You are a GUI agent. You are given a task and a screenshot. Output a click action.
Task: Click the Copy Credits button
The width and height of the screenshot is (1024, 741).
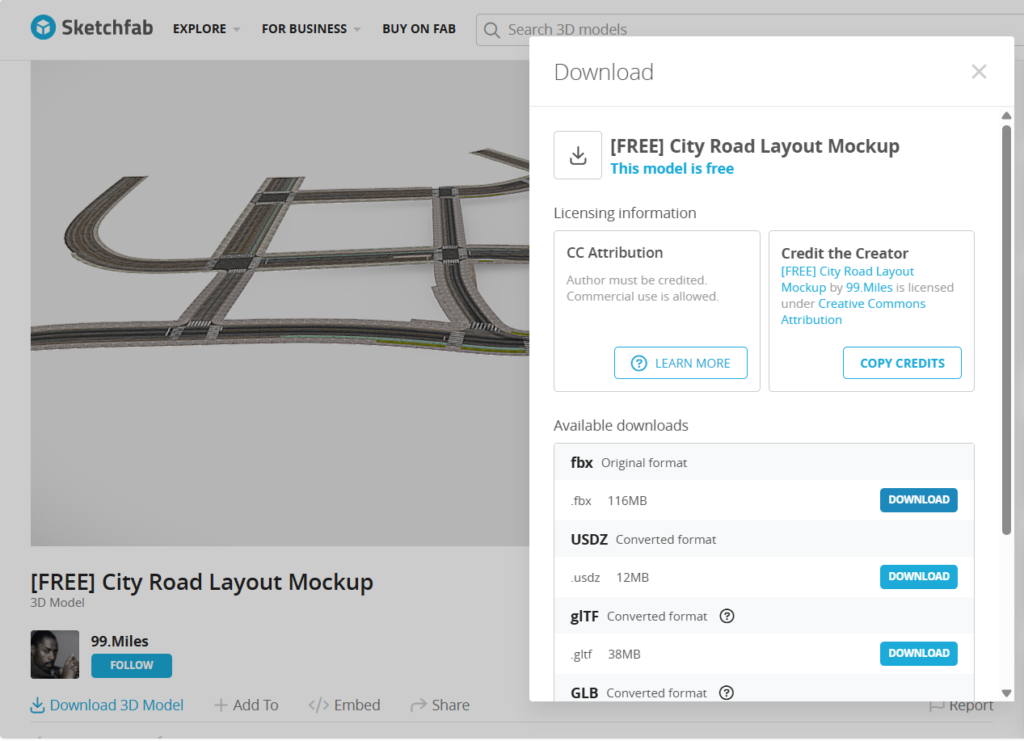902,363
